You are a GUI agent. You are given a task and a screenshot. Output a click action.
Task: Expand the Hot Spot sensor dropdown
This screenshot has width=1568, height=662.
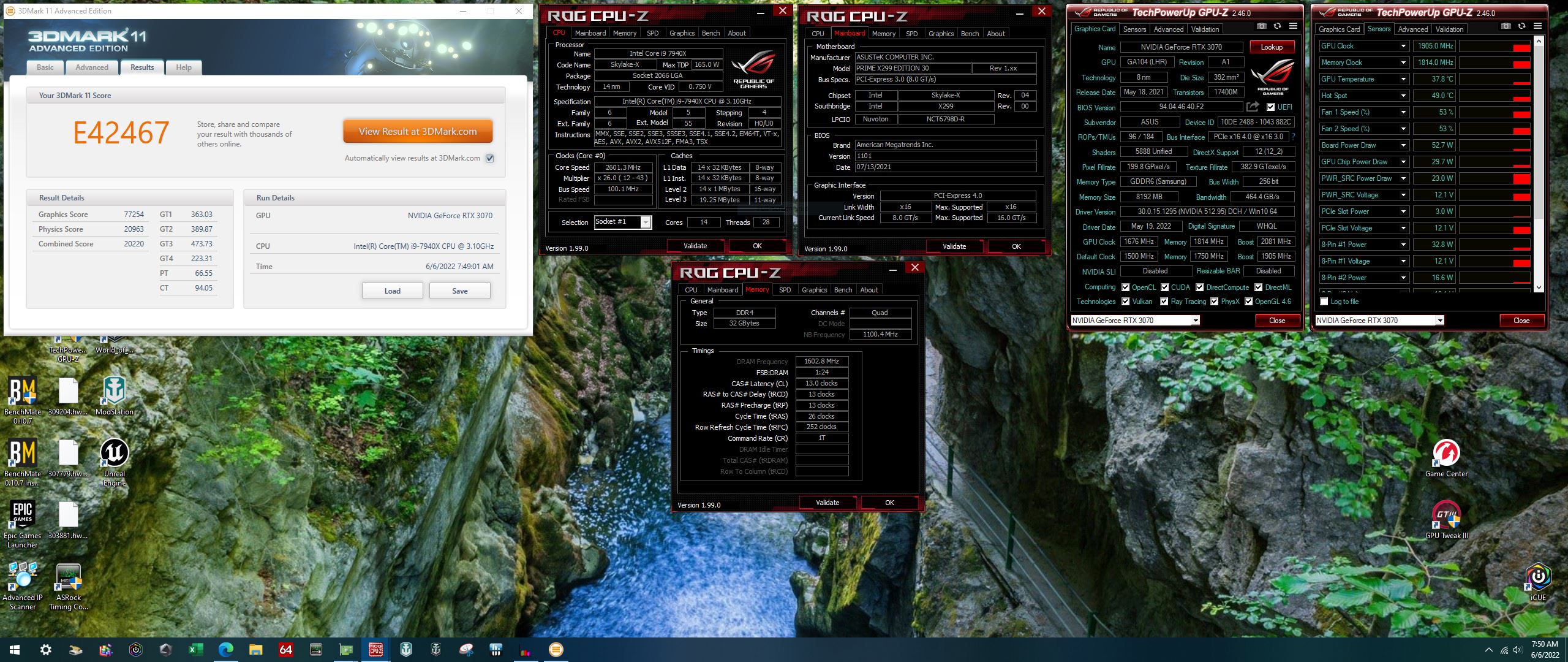1403,96
